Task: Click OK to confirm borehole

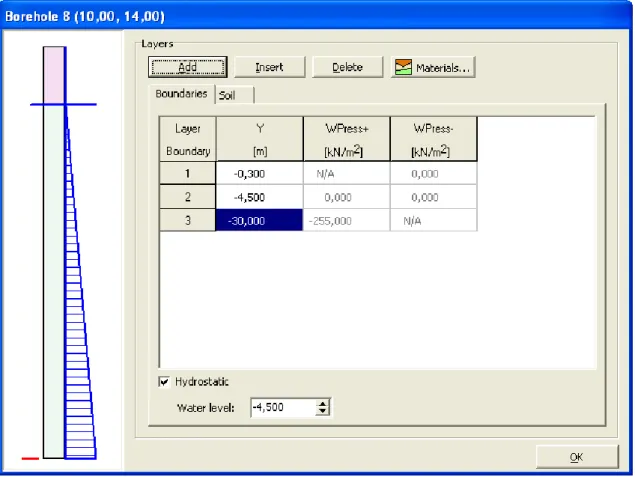Action: coord(577,457)
